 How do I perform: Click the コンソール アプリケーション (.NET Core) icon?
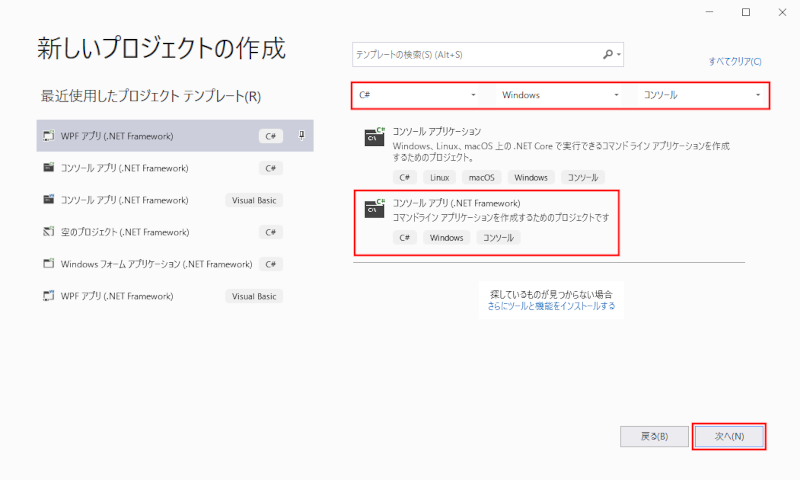[x=375, y=137]
